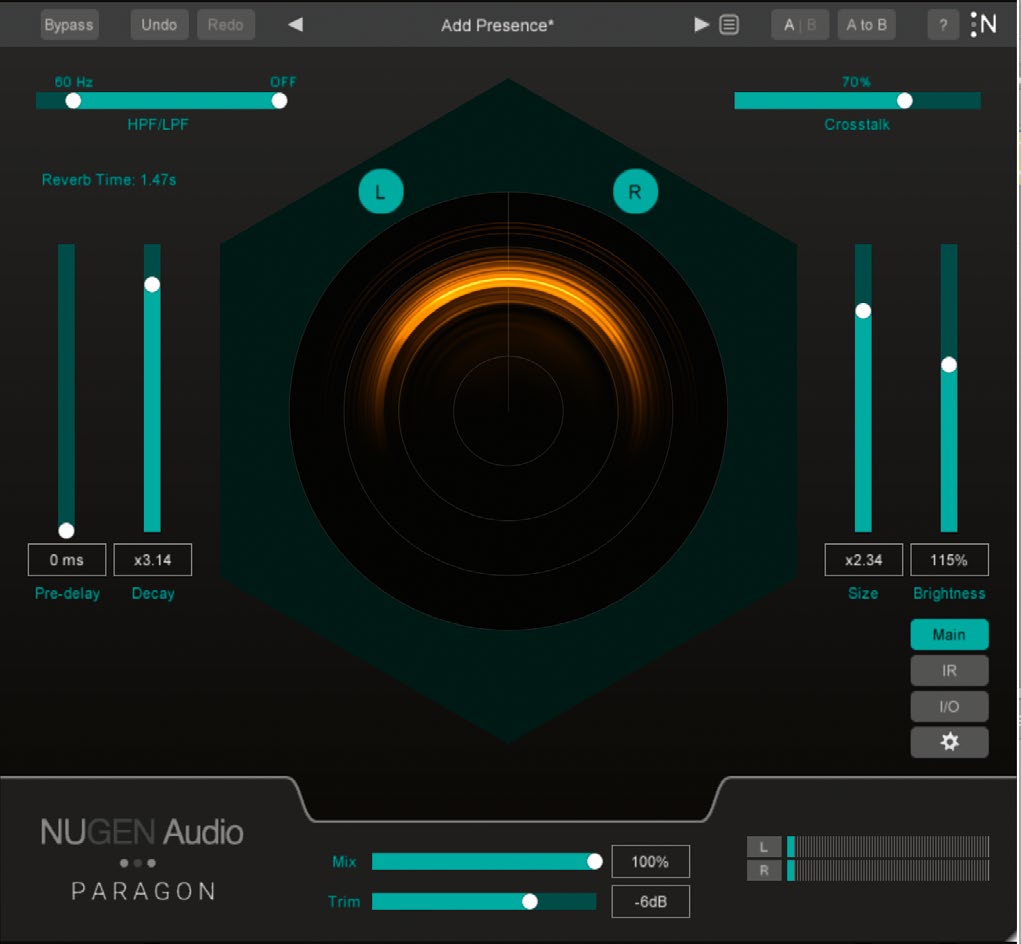The image size is (1021, 944).
Task: Click the Size x2.34 value field
Action: click(x=863, y=560)
